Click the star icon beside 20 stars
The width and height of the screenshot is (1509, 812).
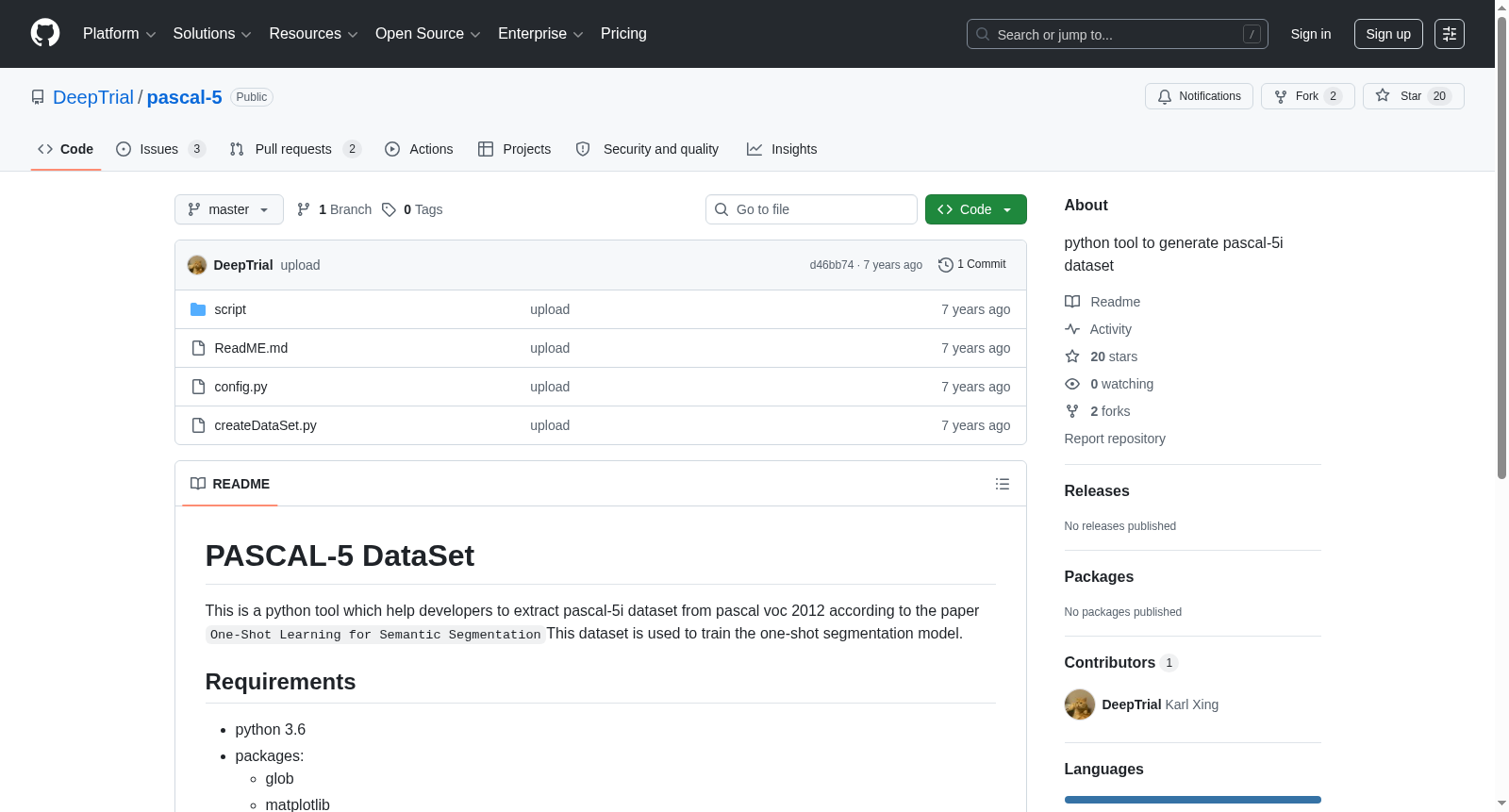(1072, 356)
